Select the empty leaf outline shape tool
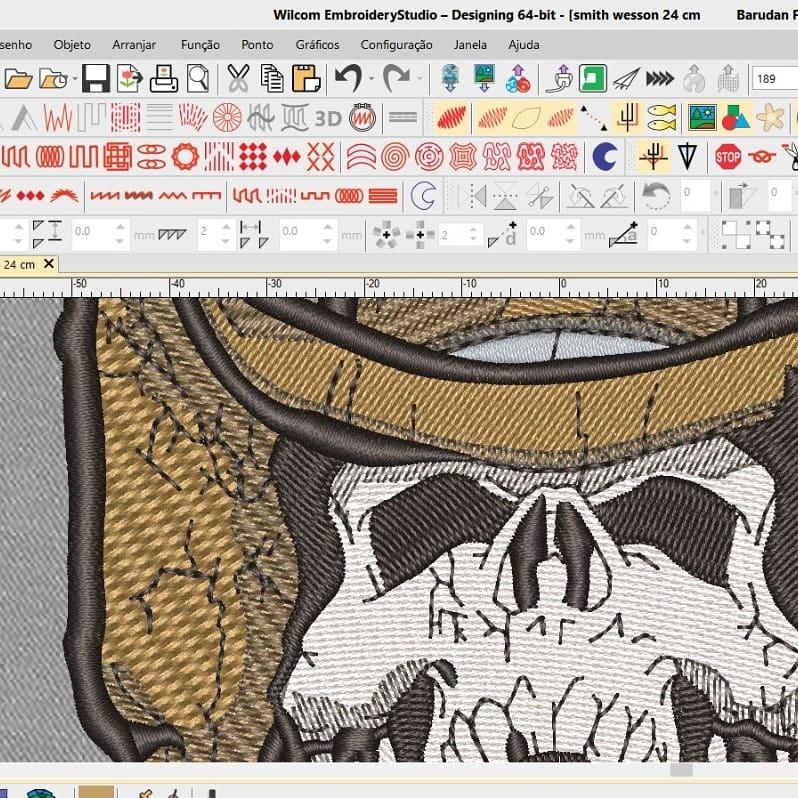798x798 pixels. coord(526,118)
